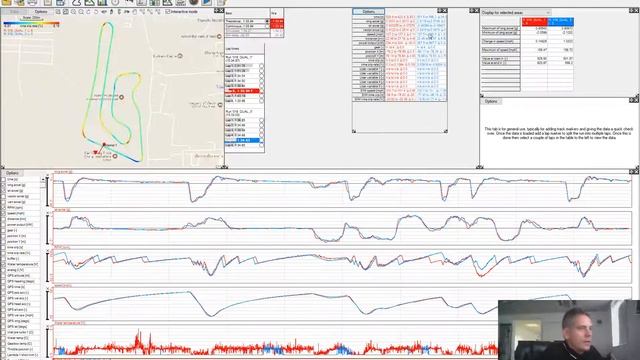Click the zoom out magnifier on map toolbar
640x360 pixels.
(x=81, y=11)
